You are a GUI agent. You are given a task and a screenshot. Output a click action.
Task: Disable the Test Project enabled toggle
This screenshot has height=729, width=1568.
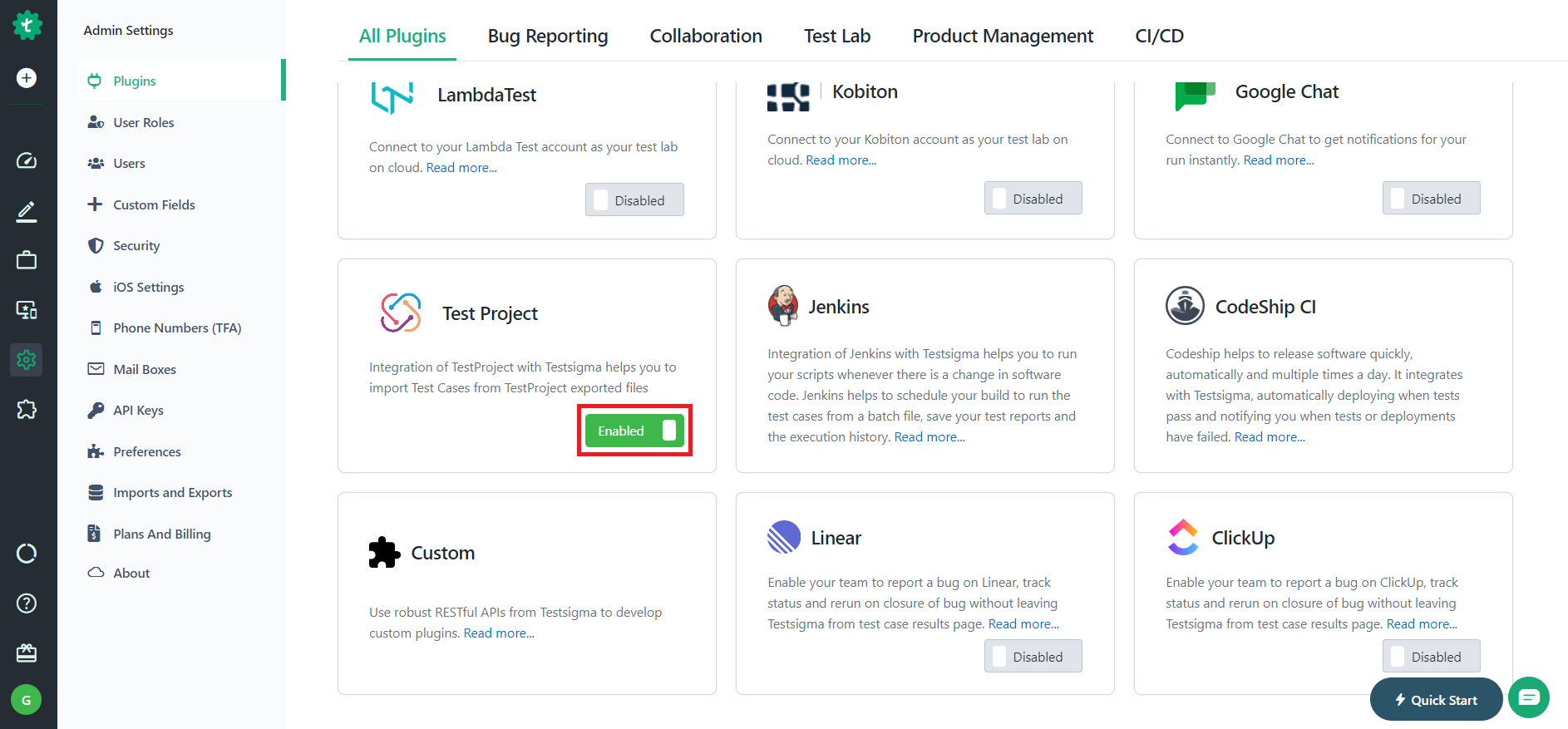coord(634,431)
